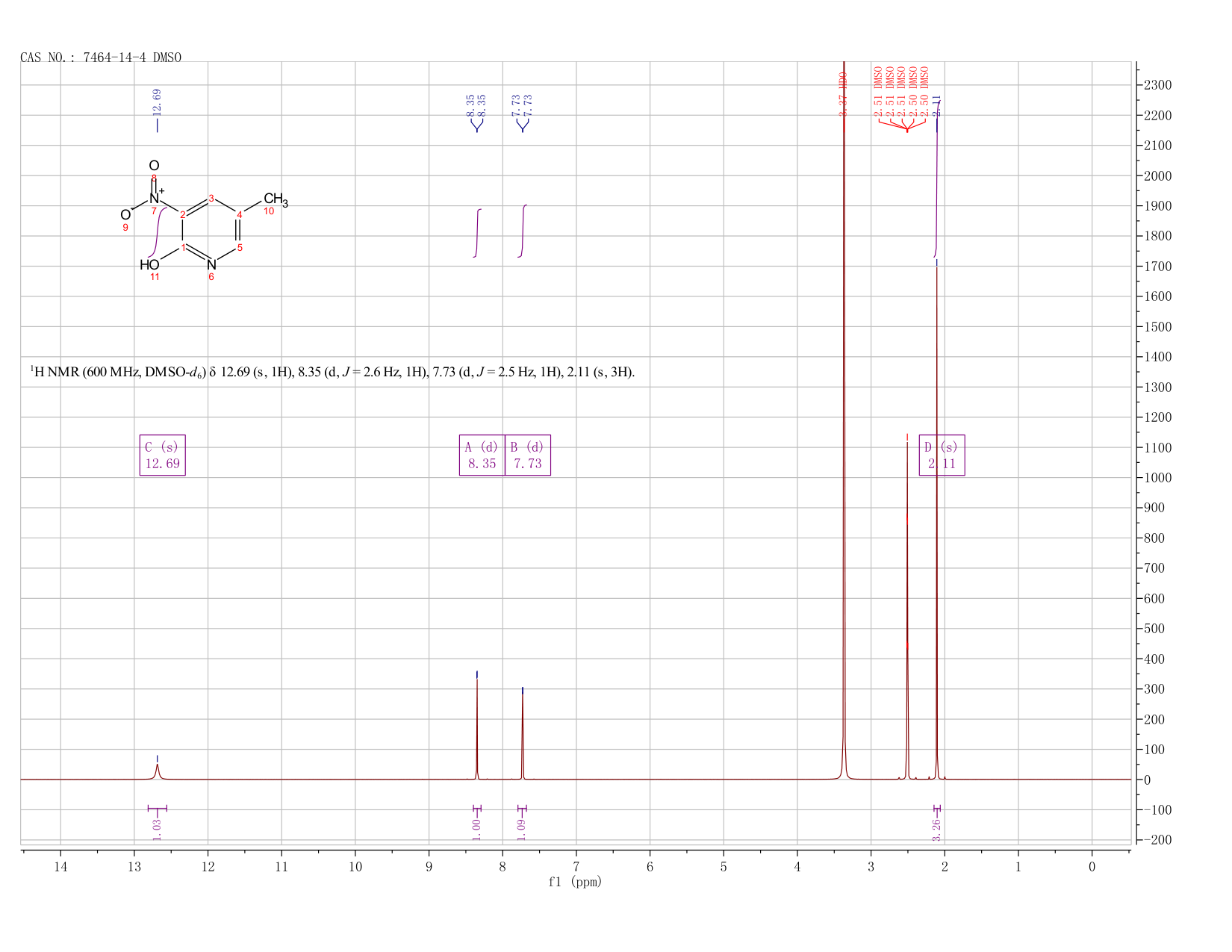Click the 12.69 peak label at top
The height and width of the screenshot is (952, 1232).
[x=157, y=102]
